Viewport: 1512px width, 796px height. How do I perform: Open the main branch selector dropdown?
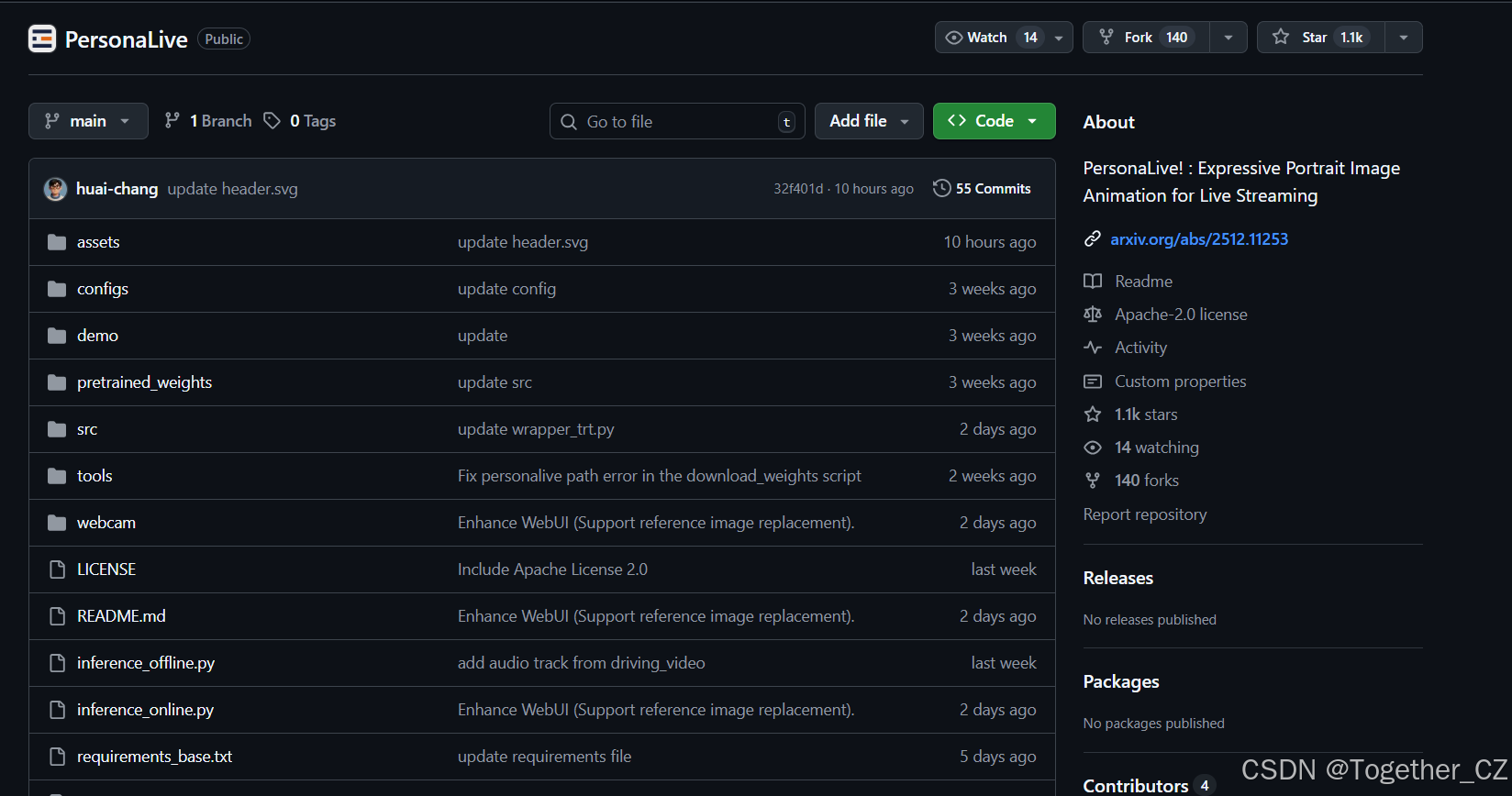88,121
